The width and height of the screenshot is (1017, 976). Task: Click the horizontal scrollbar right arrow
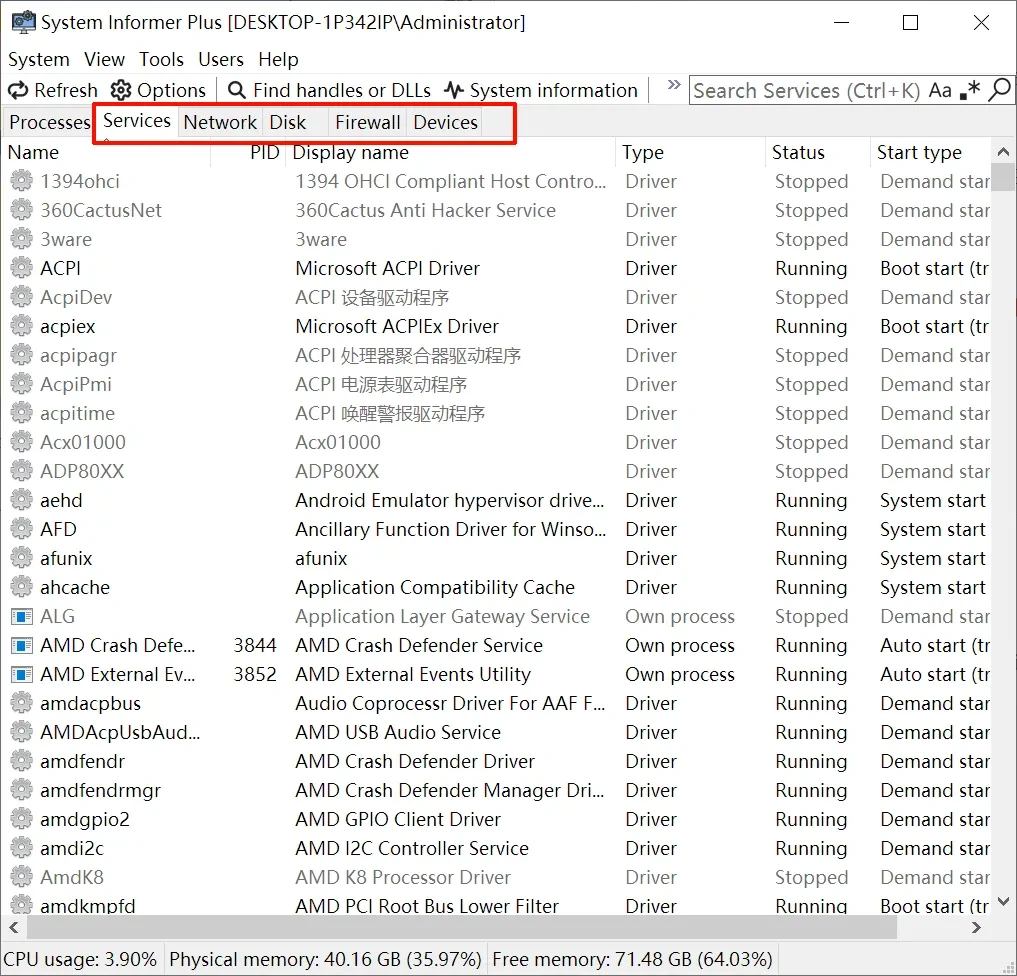click(976, 927)
